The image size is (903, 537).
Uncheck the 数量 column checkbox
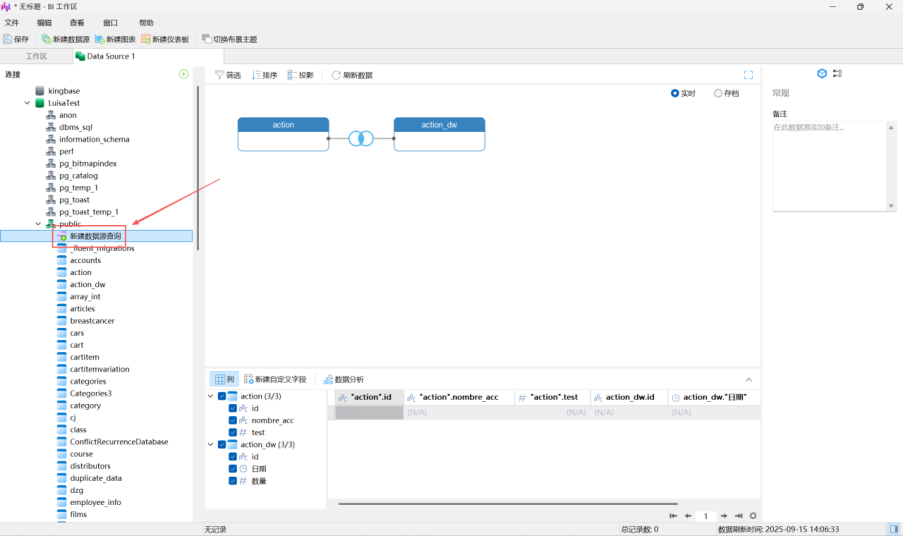[x=233, y=481]
